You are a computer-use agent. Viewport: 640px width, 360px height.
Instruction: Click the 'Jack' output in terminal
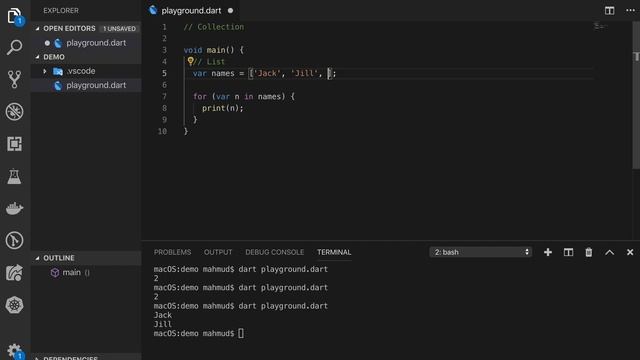[x=163, y=315]
